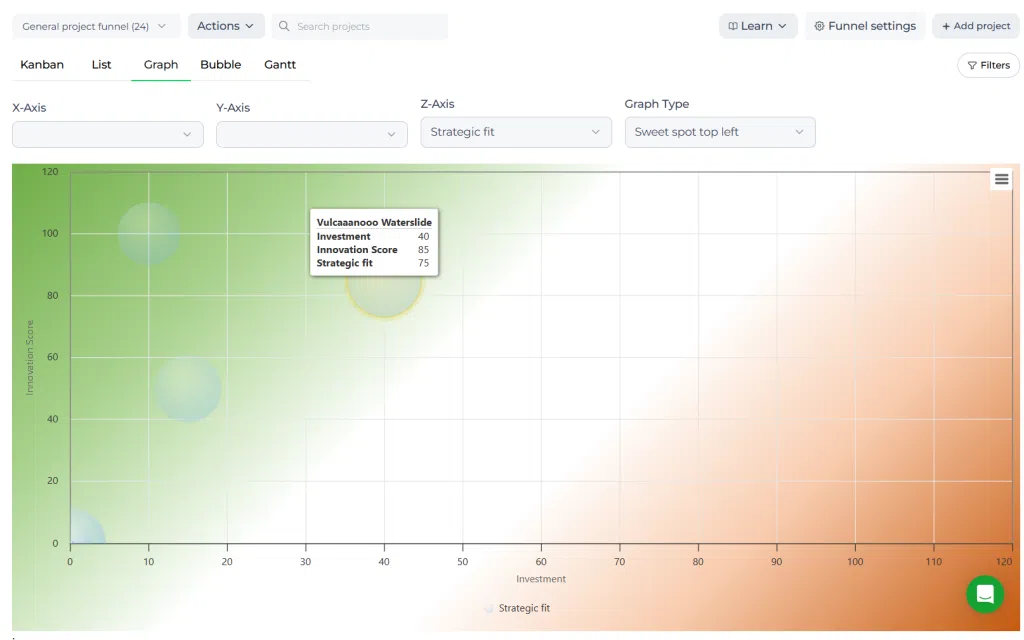Click the Learn book icon

point(733,26)
